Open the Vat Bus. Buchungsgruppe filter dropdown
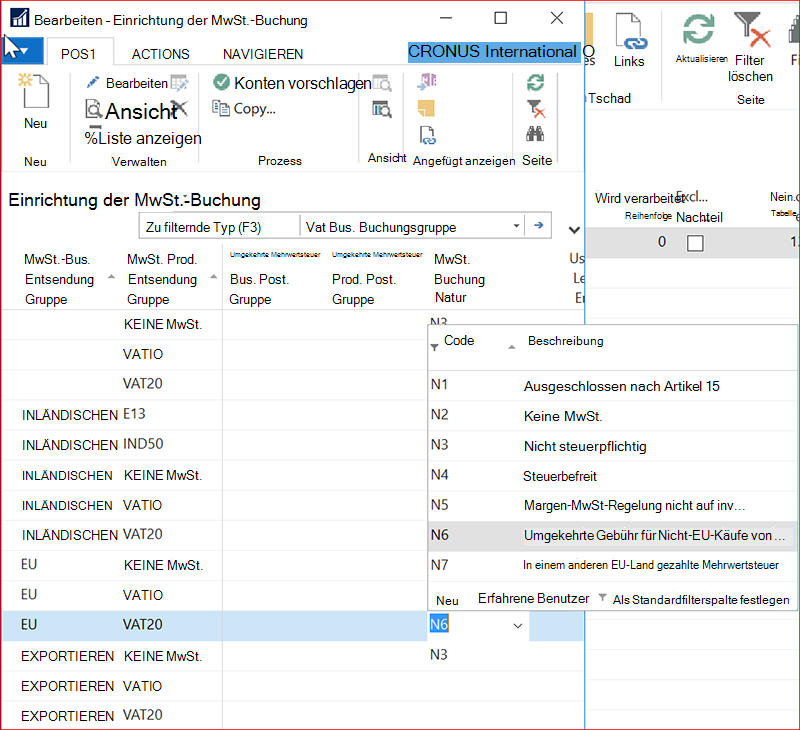Image resolution: width=800 pixels, height=730 pixels. 516,225
